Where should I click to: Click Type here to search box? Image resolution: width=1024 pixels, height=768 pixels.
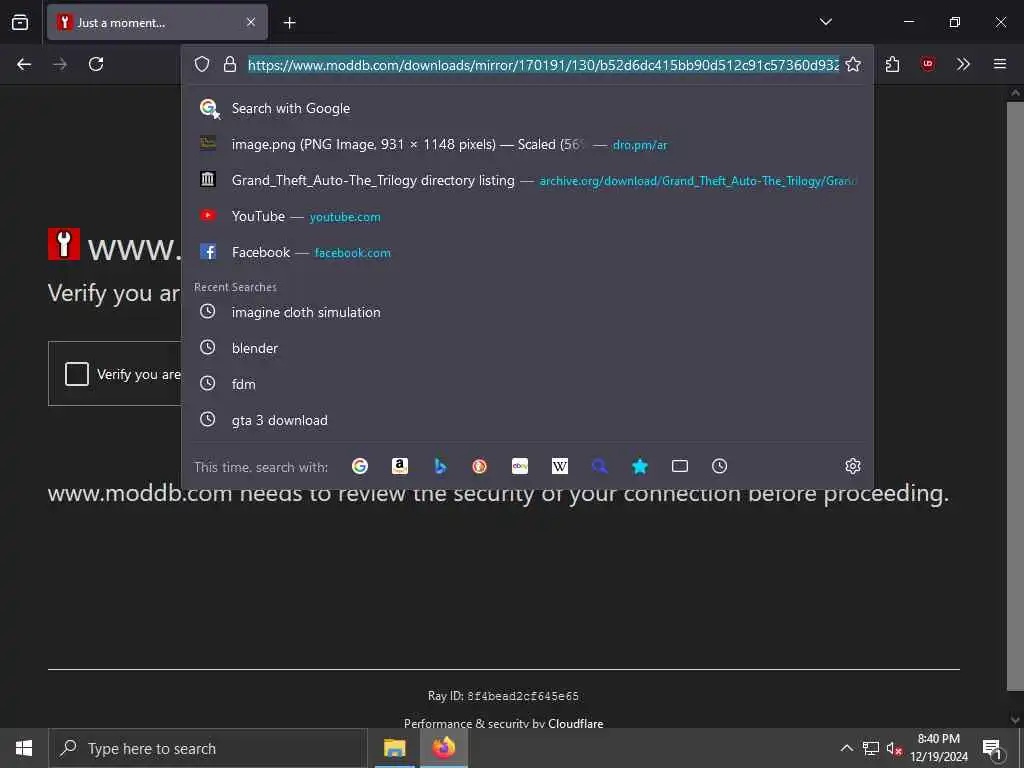[x=208, y=748]
